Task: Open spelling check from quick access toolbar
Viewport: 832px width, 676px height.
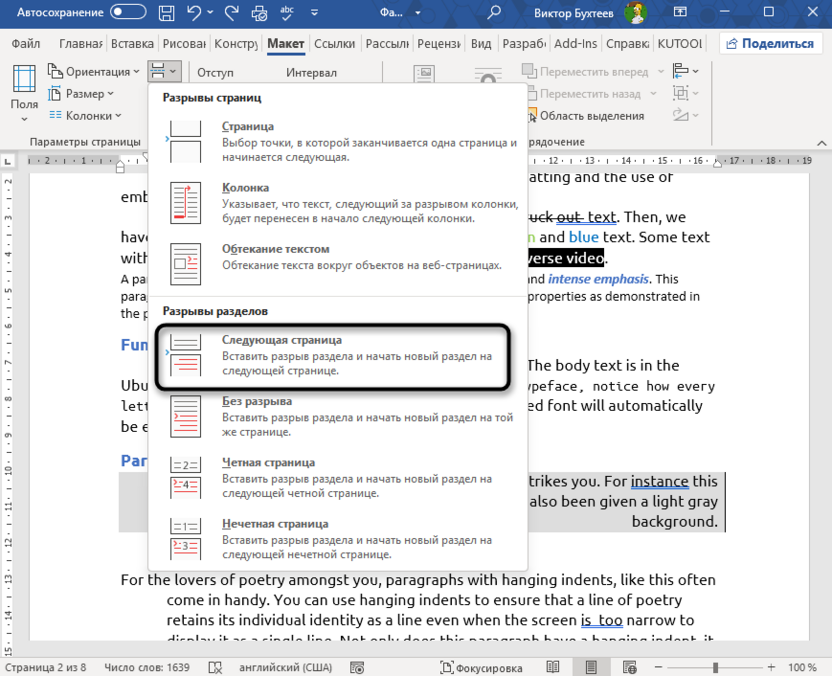Action: 287,13
